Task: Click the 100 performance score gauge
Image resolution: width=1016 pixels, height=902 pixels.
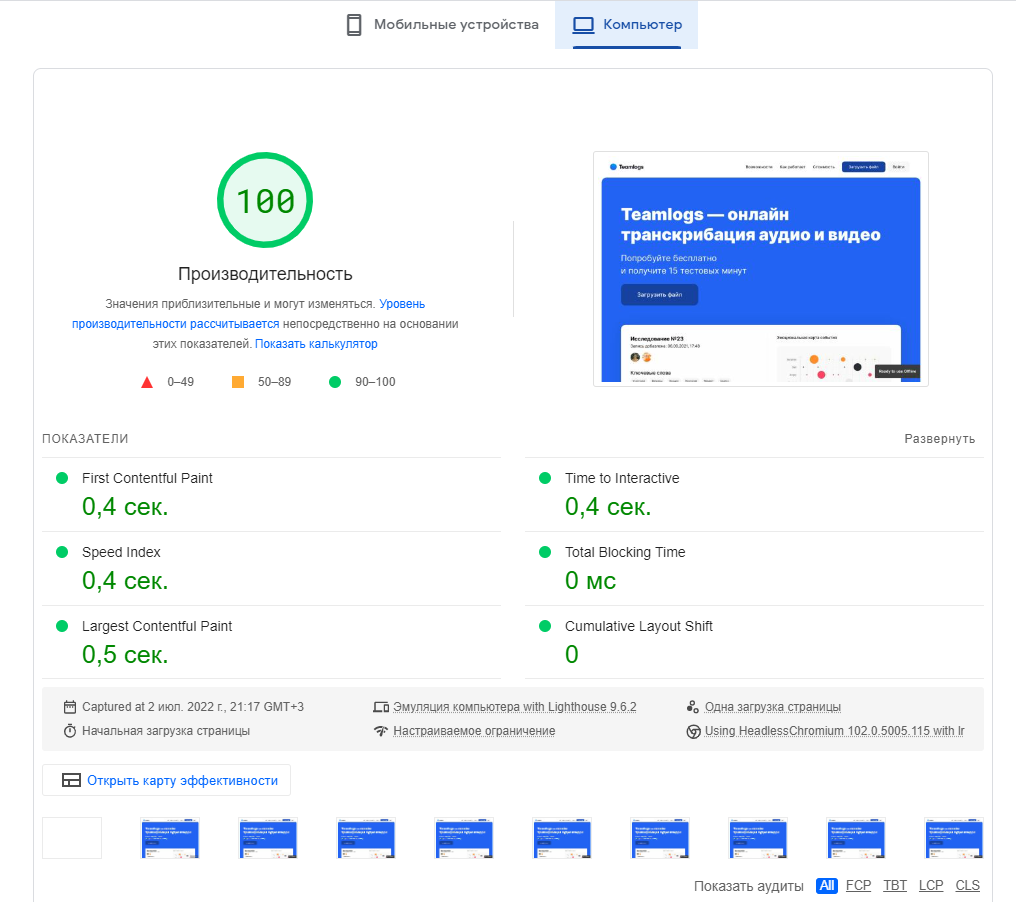Action: (x=265, y=200)
